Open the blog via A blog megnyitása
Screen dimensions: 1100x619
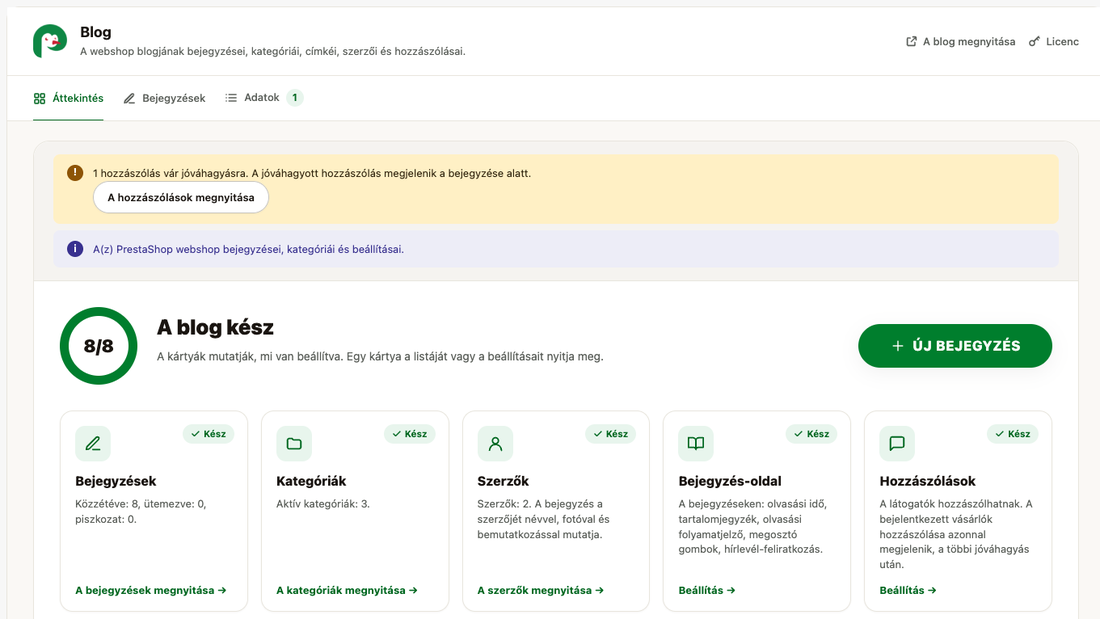[x=960, y=41]
